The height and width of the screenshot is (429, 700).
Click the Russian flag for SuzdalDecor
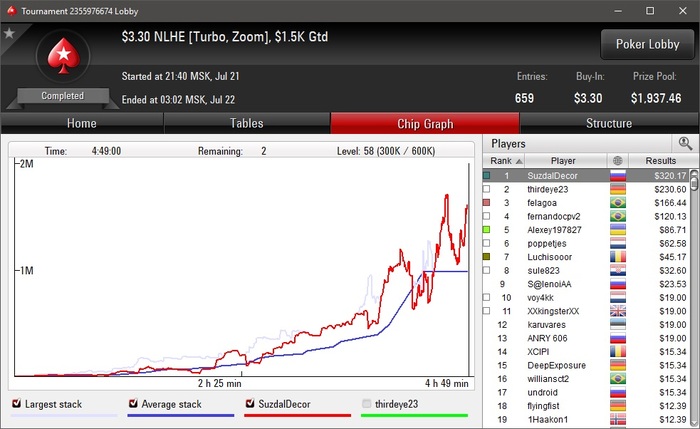pos(618,176)
